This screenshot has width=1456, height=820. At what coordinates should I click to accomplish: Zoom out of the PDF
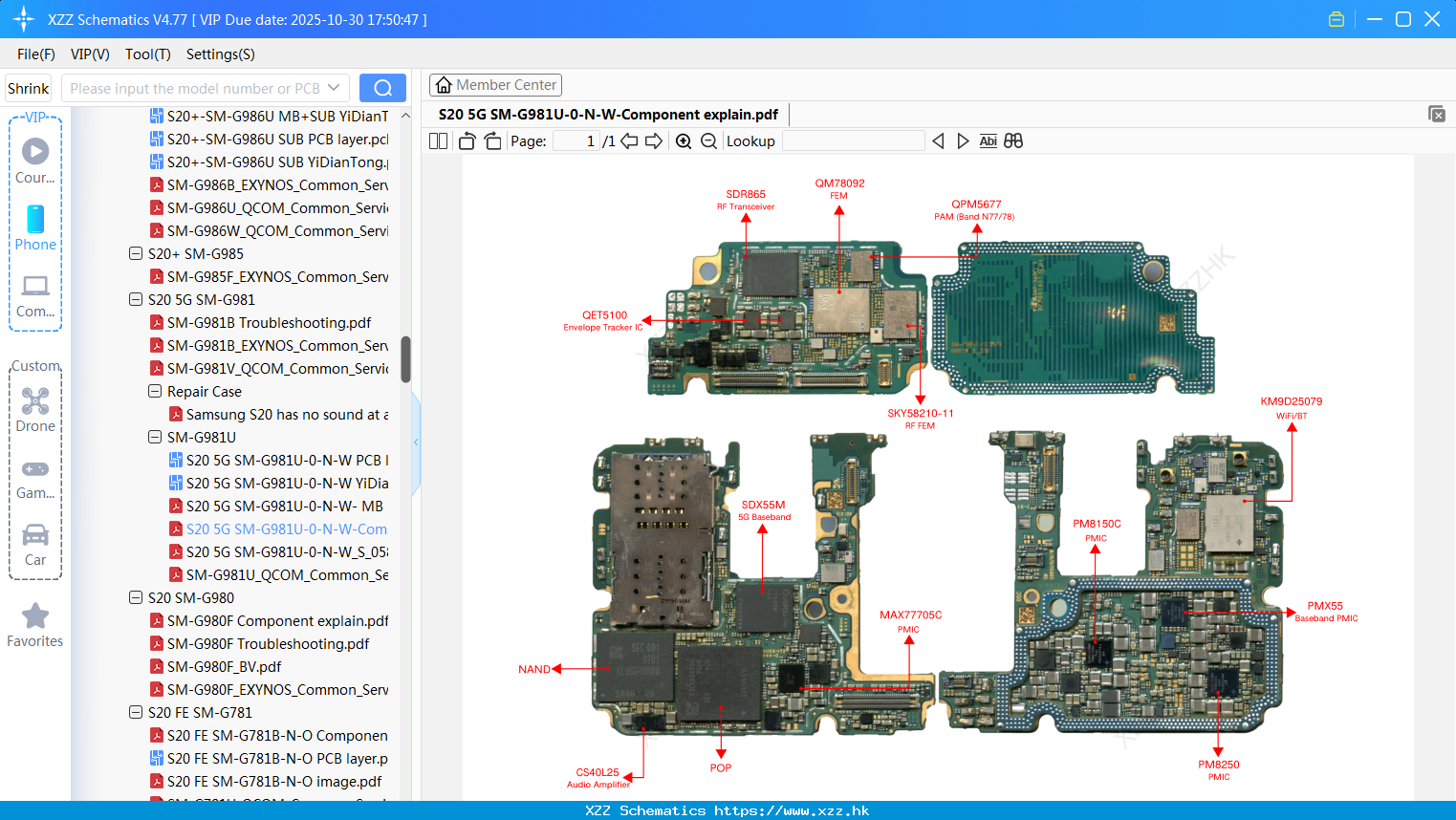tap(708, 141)
